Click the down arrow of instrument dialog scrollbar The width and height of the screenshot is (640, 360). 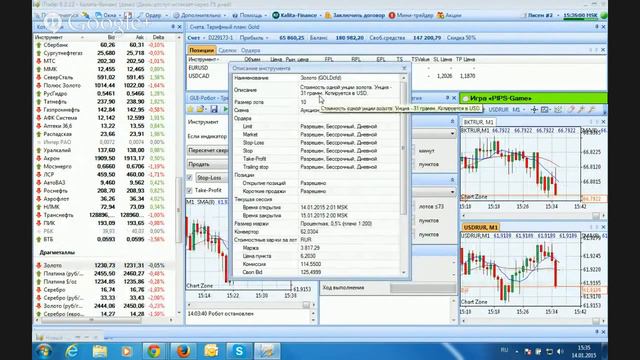pyautogui.click(x=404, y=273)
